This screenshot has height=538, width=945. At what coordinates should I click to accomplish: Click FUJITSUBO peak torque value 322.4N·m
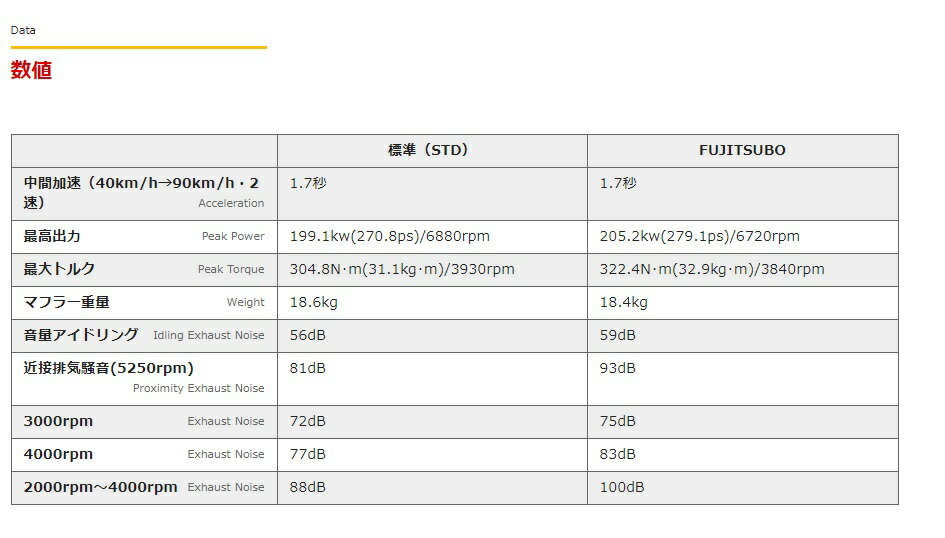click(x=711, y=269)
